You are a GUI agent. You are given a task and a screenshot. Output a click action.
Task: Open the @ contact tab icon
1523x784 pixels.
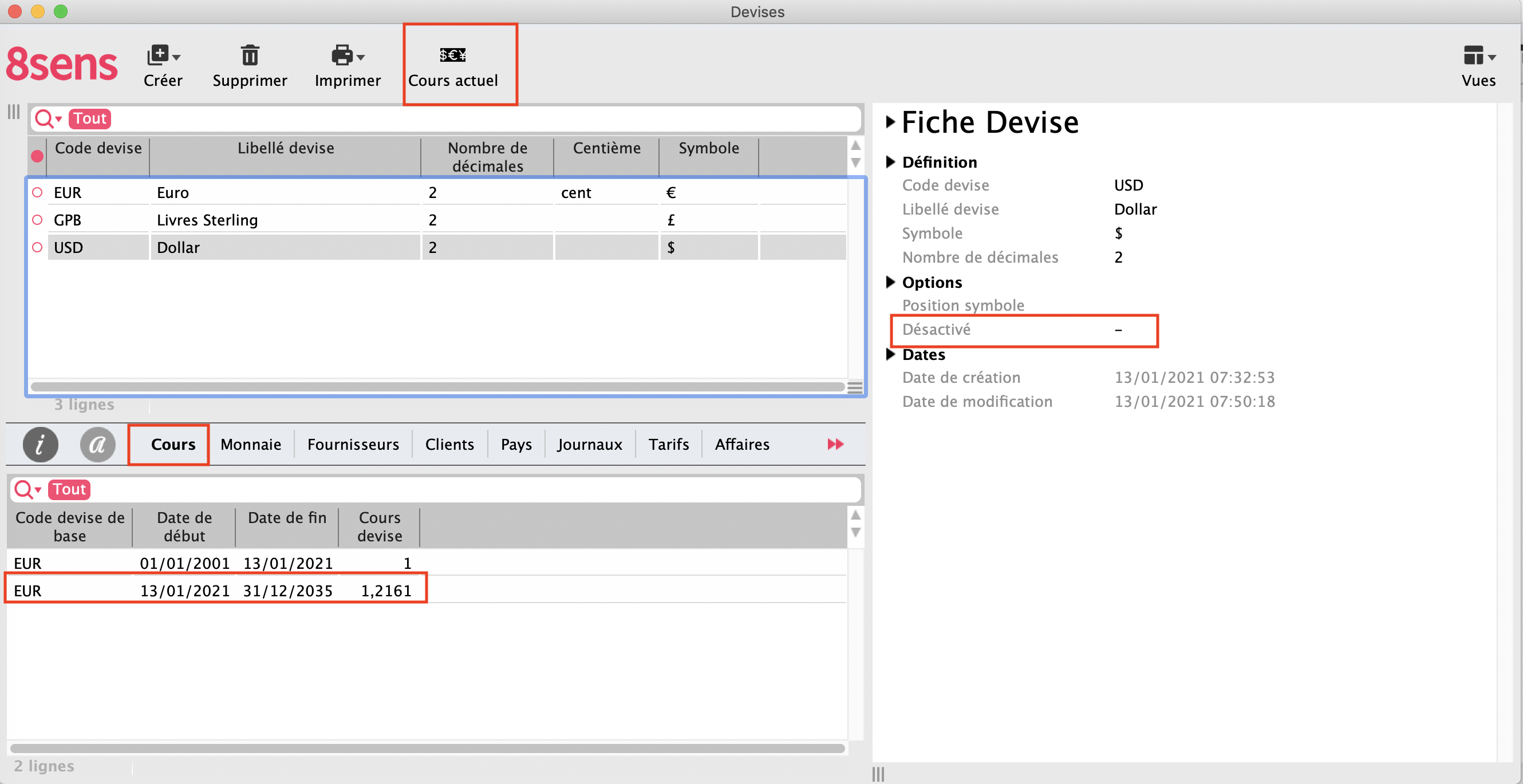[97, 444]
